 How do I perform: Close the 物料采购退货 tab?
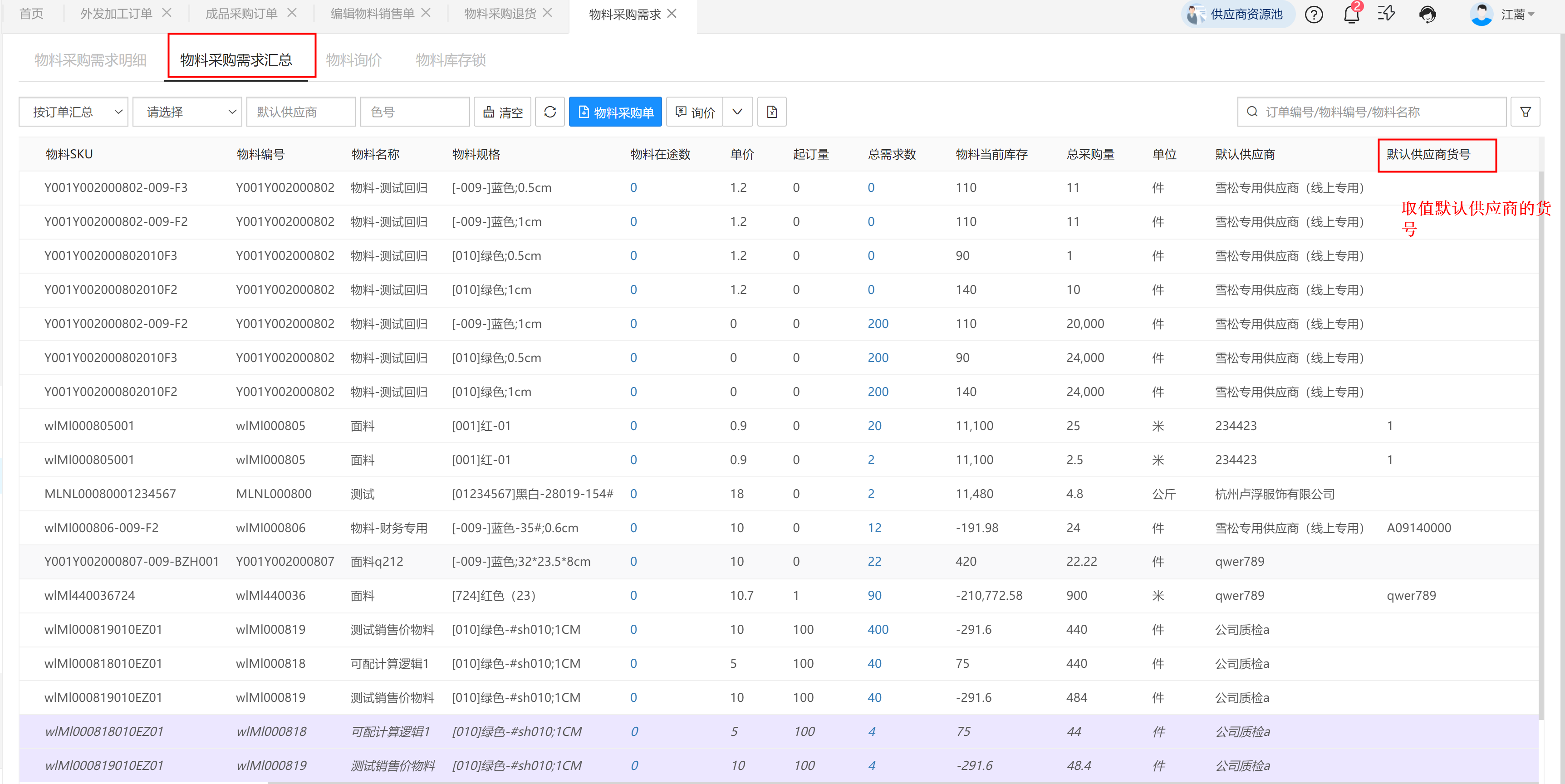point(547,13)
